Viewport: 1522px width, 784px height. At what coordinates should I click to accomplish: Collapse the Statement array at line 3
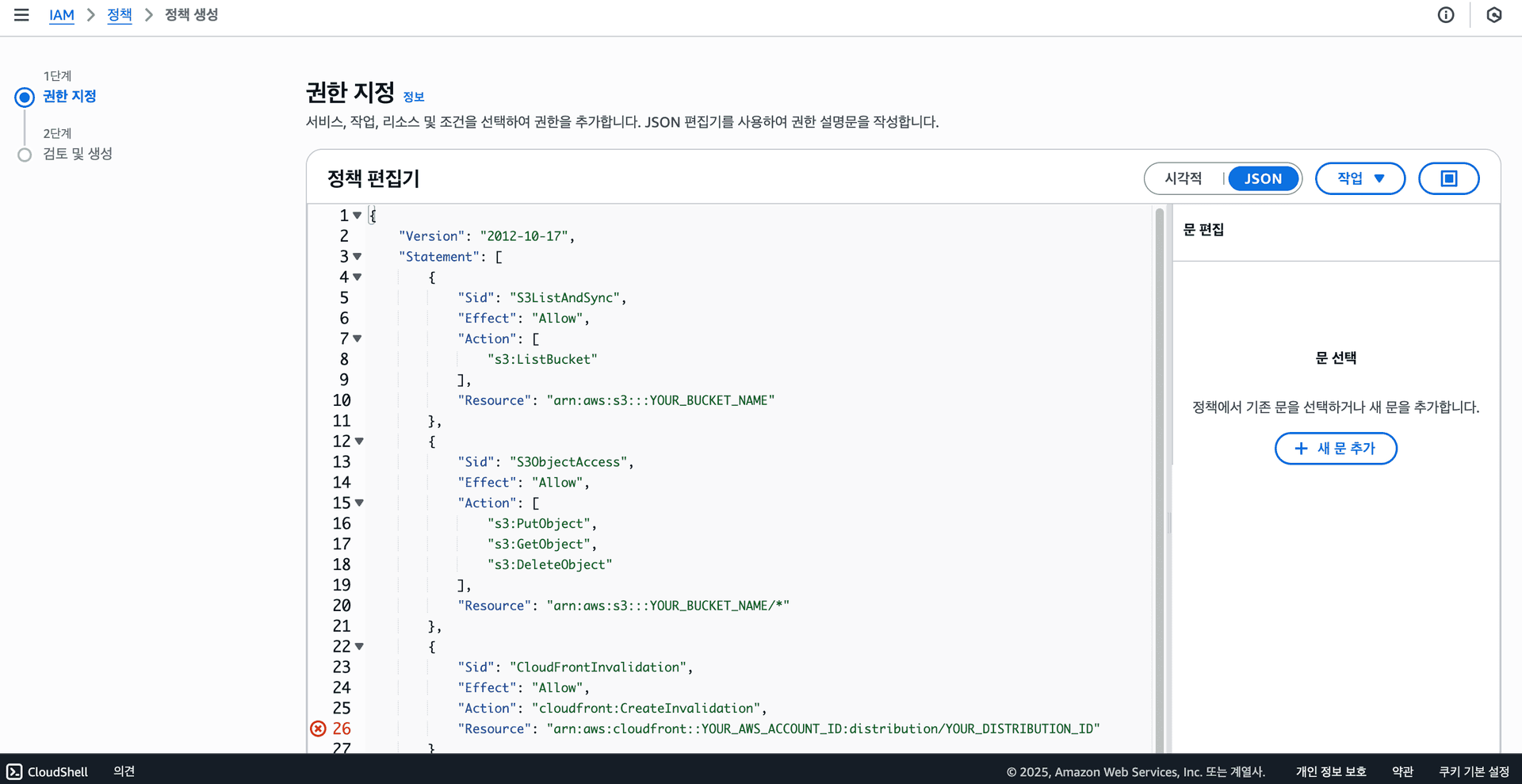click(358, 257)
